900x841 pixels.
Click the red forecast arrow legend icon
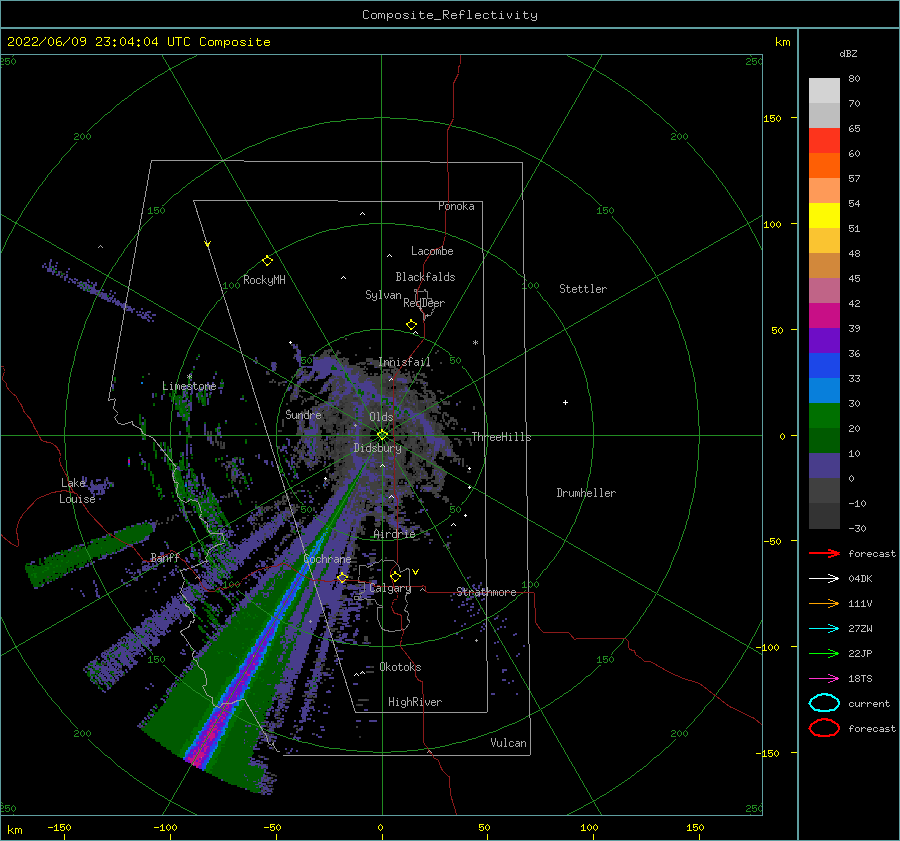click(x=824, y=553)
